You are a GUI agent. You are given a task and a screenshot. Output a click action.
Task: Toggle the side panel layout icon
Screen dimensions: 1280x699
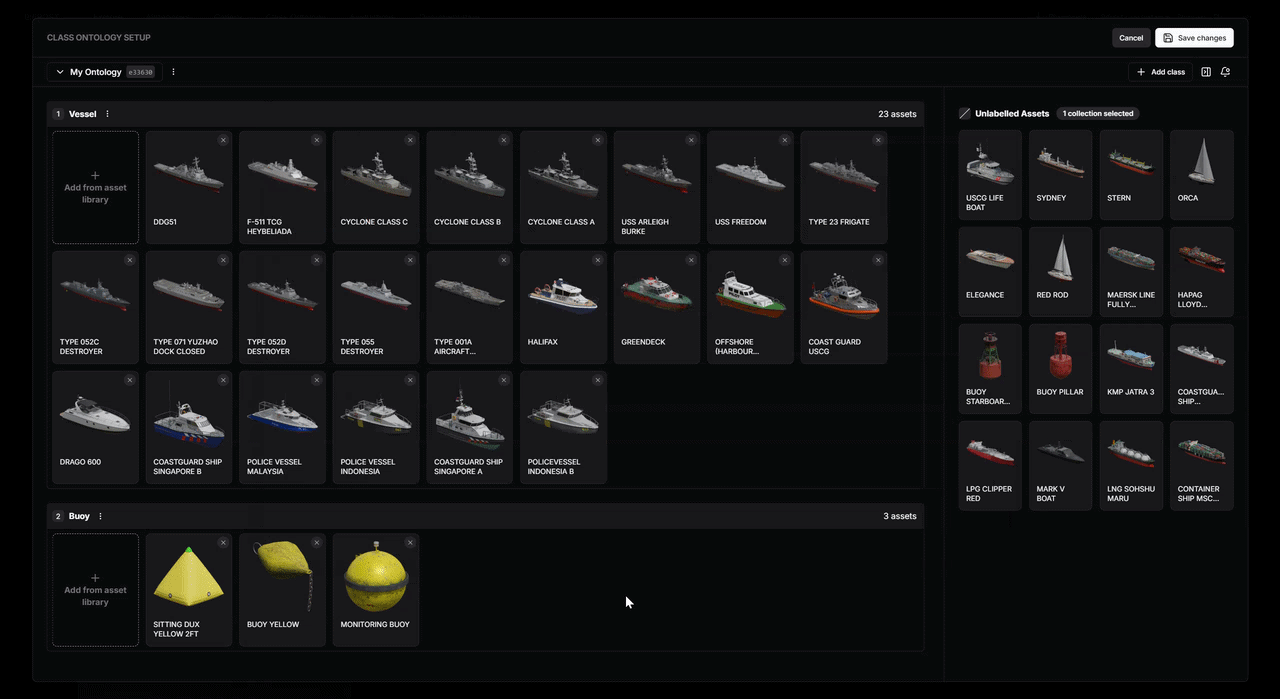point(1206,72)
